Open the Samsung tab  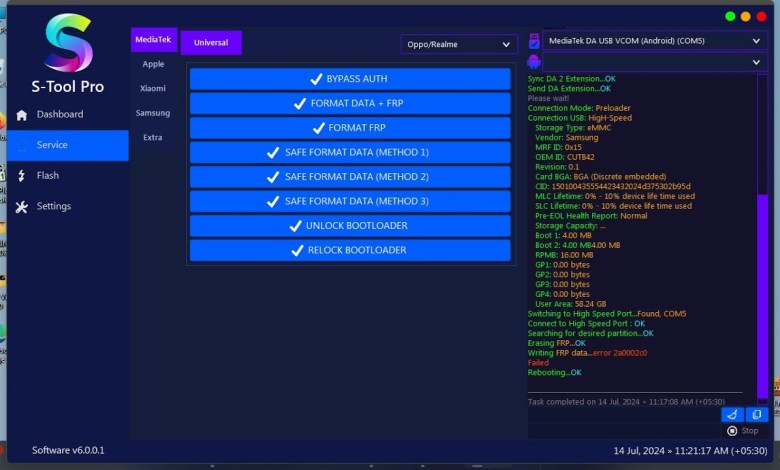tap(153, 113)
